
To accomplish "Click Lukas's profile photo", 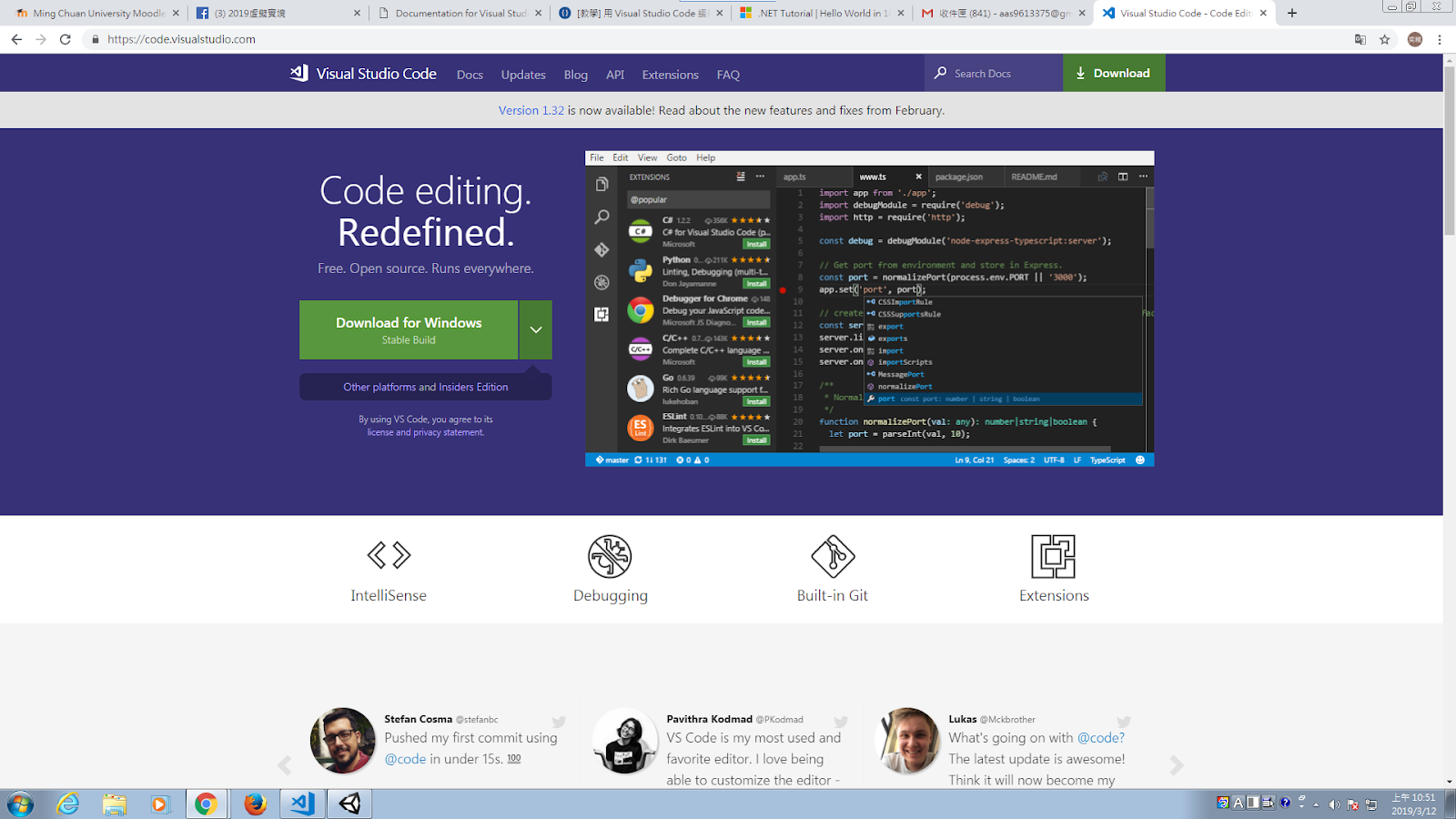I will pyautogui.click(x=907, y=741).
